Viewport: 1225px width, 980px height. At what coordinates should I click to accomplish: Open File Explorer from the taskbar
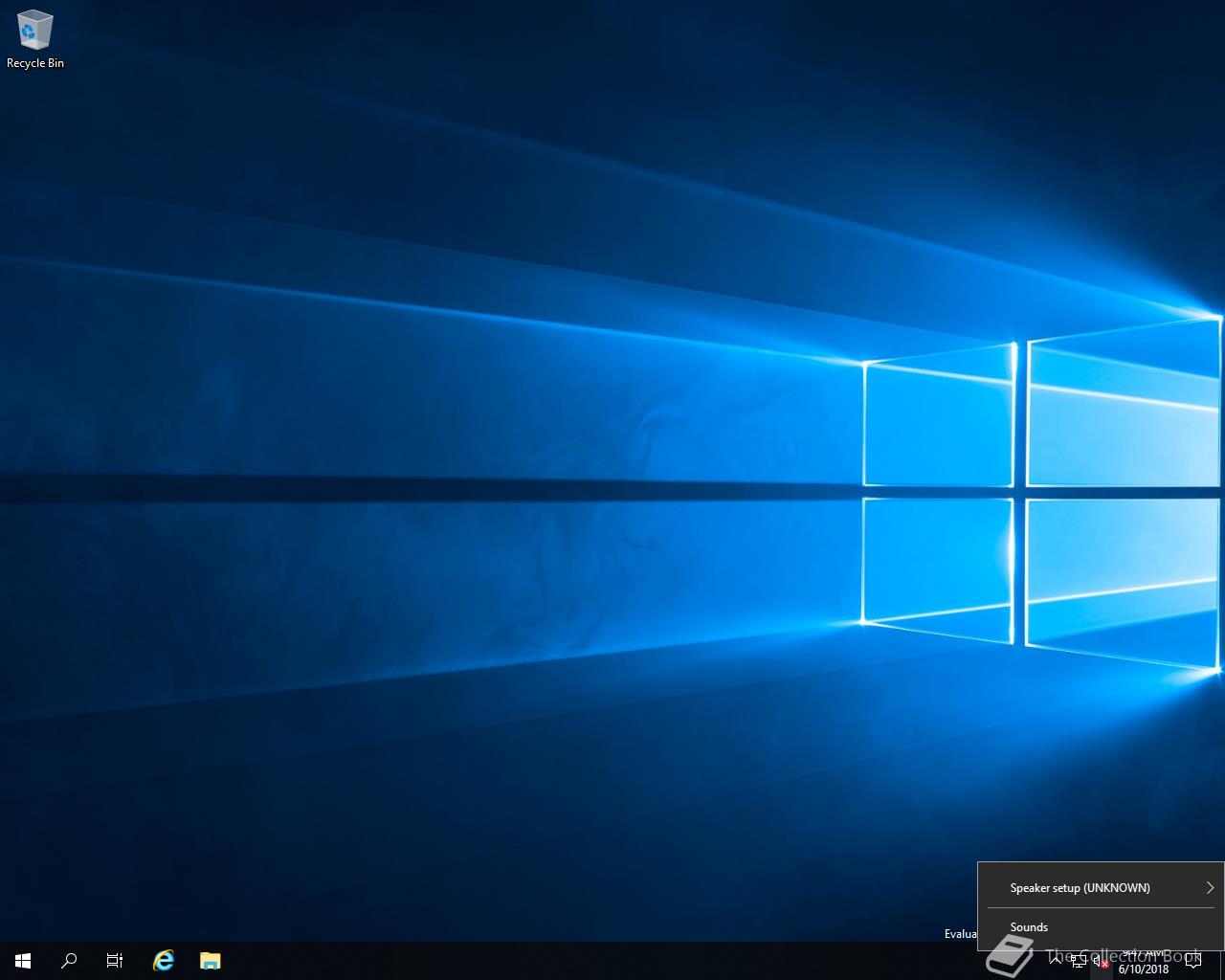(x=211, y=961)
